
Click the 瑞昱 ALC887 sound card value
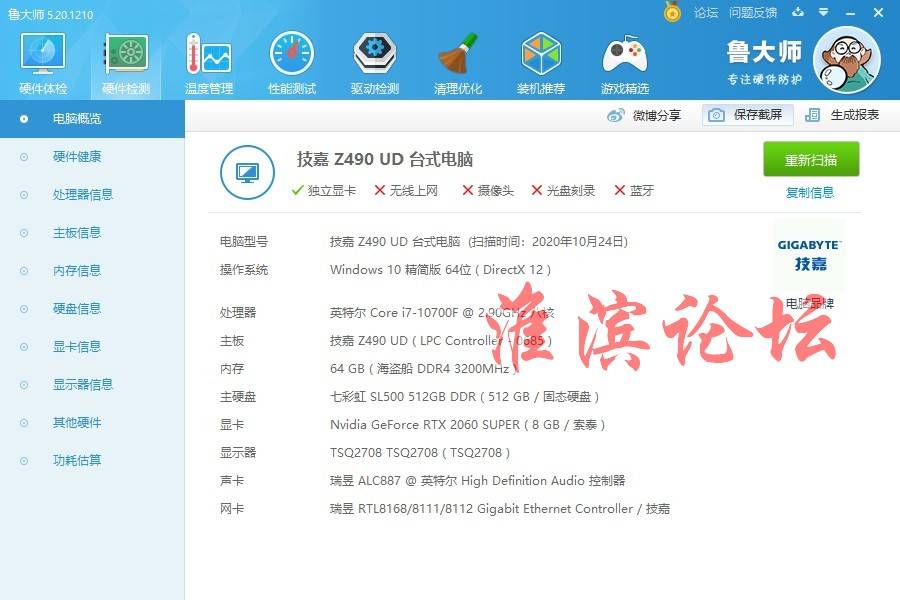pyautogui.click(x=478, y=481)
